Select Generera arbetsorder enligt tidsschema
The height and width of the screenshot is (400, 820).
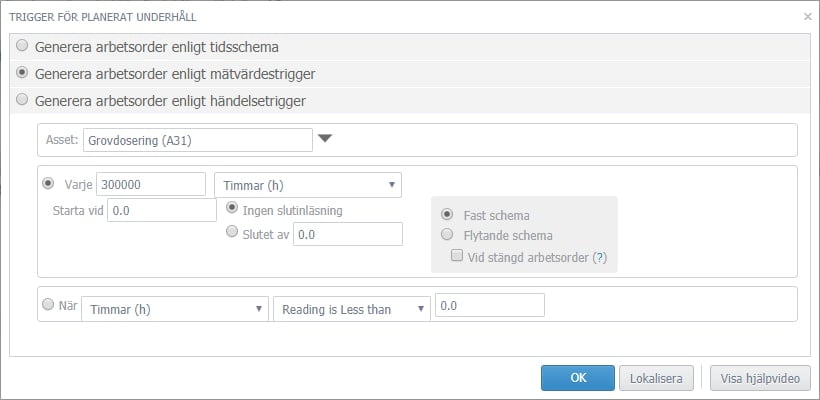pyautogui.click(x=22, y=46)
